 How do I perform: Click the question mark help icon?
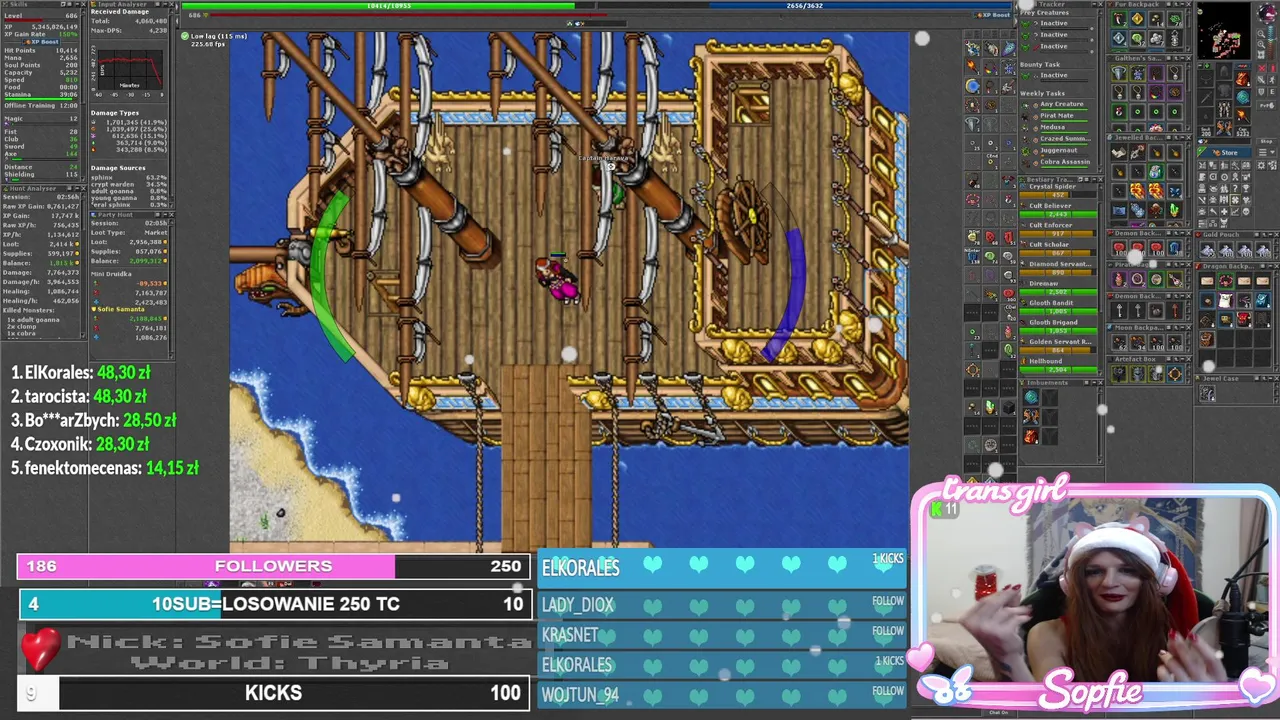tap(1235, 189)
